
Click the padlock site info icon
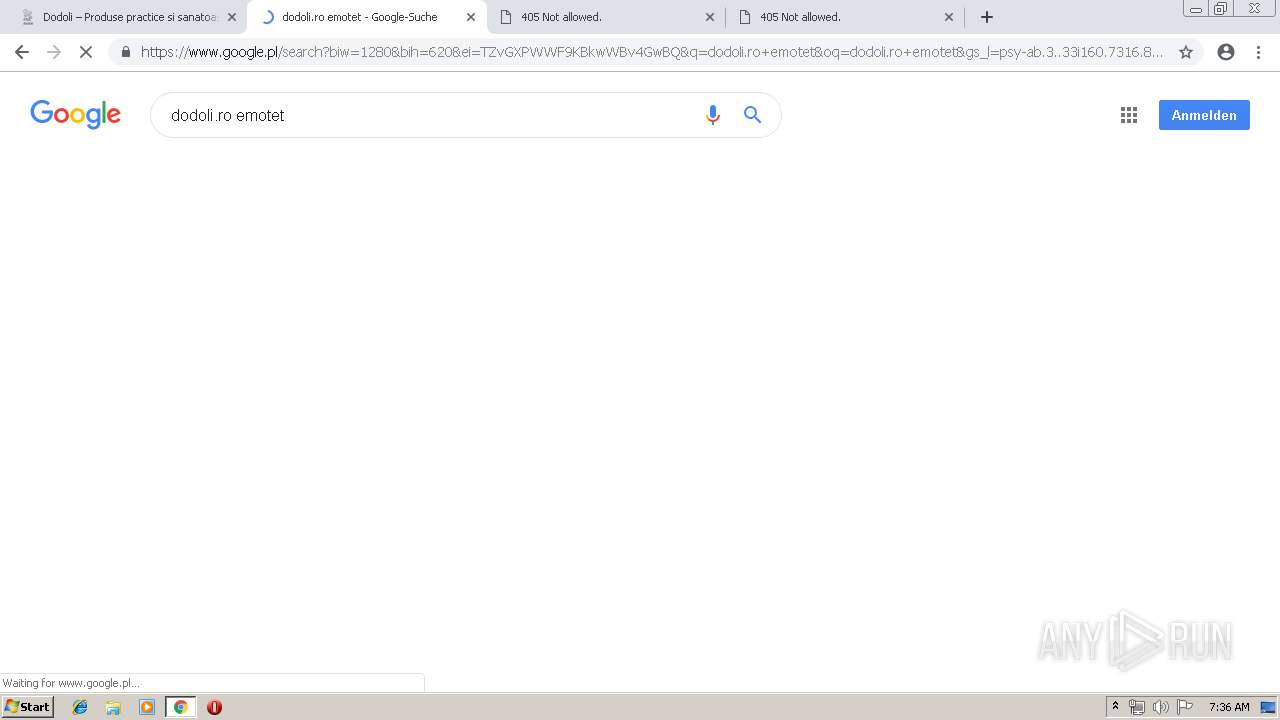tap(126, 52)
